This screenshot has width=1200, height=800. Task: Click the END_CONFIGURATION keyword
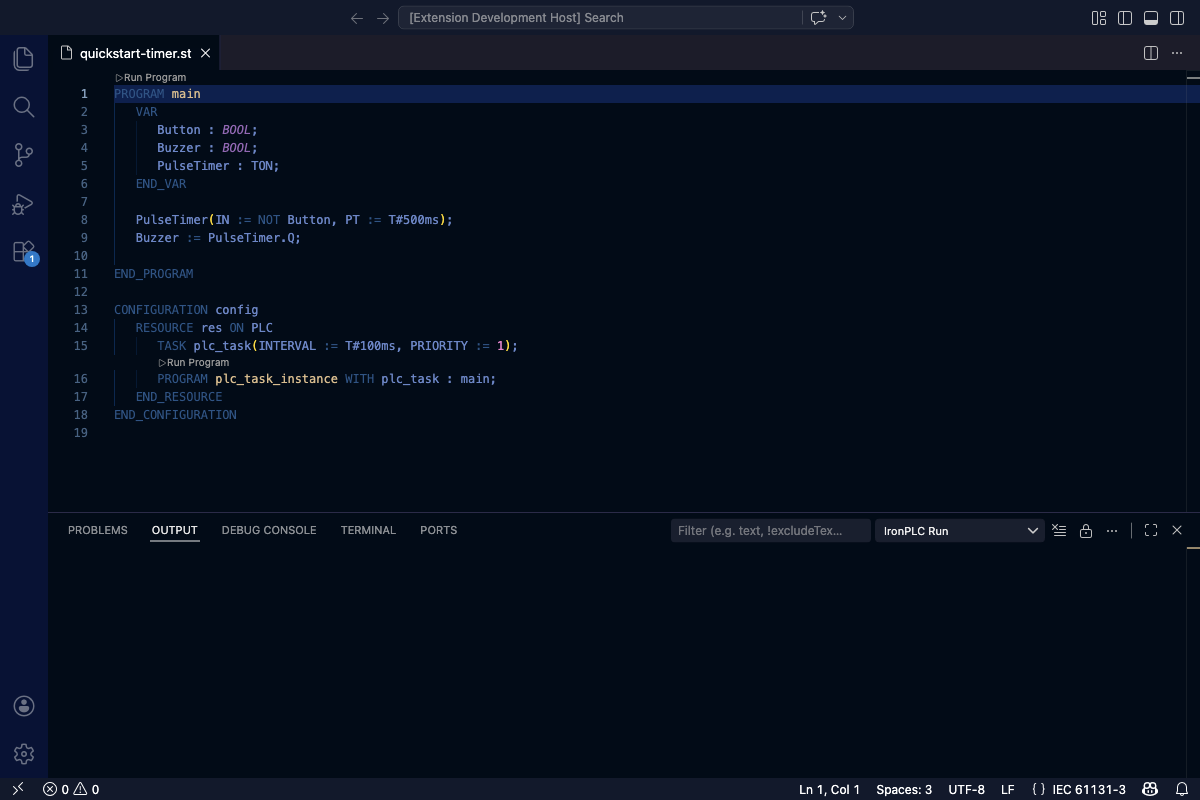coord(175,415)
